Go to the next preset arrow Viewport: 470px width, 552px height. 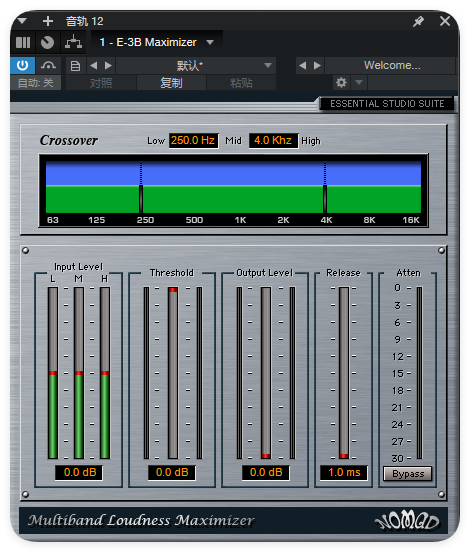tap(108, 66)
